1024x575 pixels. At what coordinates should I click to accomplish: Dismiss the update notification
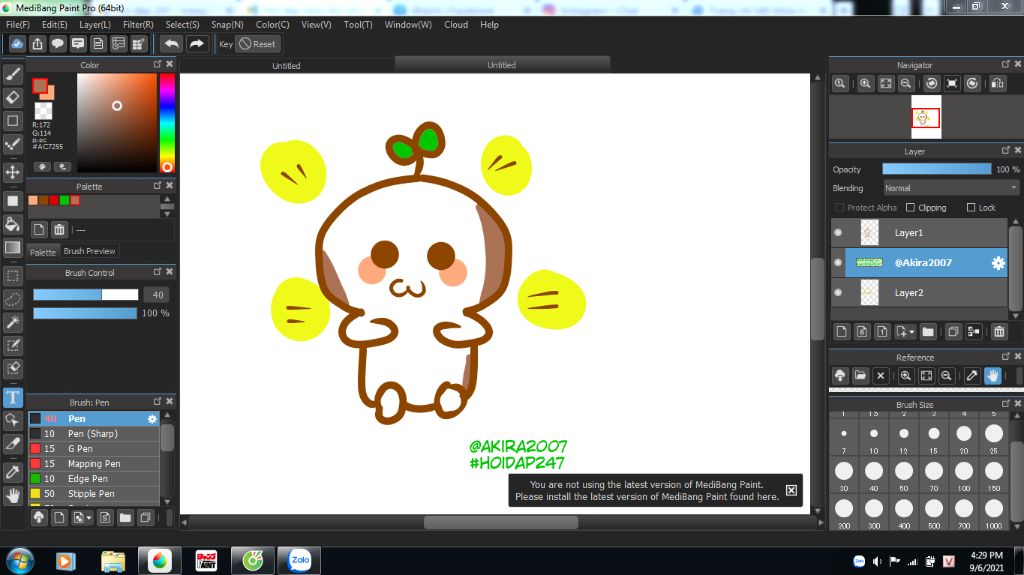pos(791,490)
